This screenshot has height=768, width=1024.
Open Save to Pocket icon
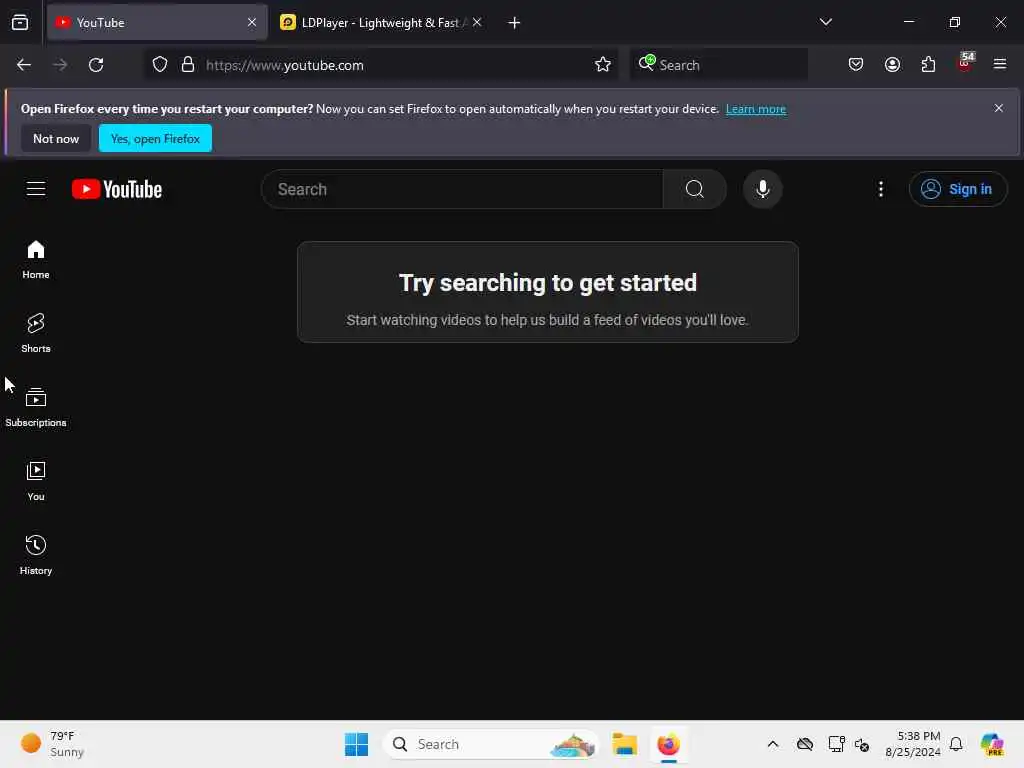coord(856,65)
